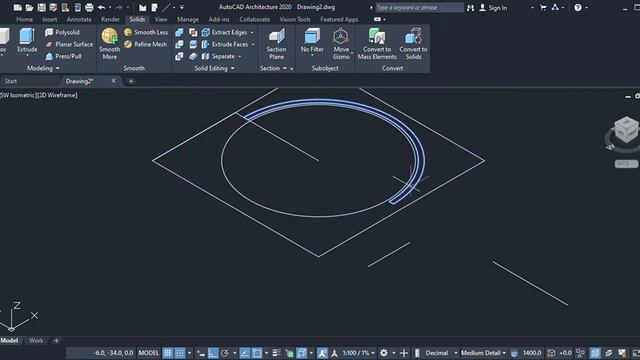Toggle polar tracking in the status bar

224,353
